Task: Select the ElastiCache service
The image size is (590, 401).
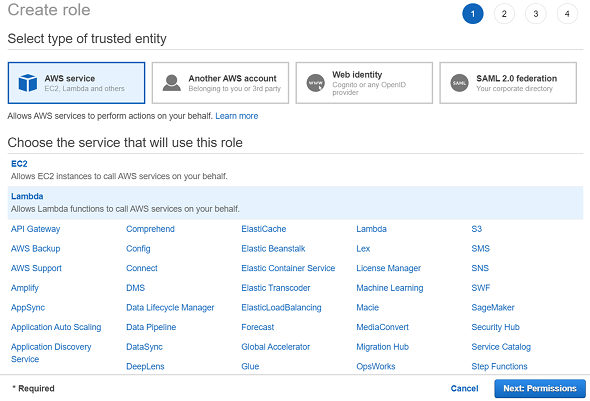Action: click(x=264, y=229)
